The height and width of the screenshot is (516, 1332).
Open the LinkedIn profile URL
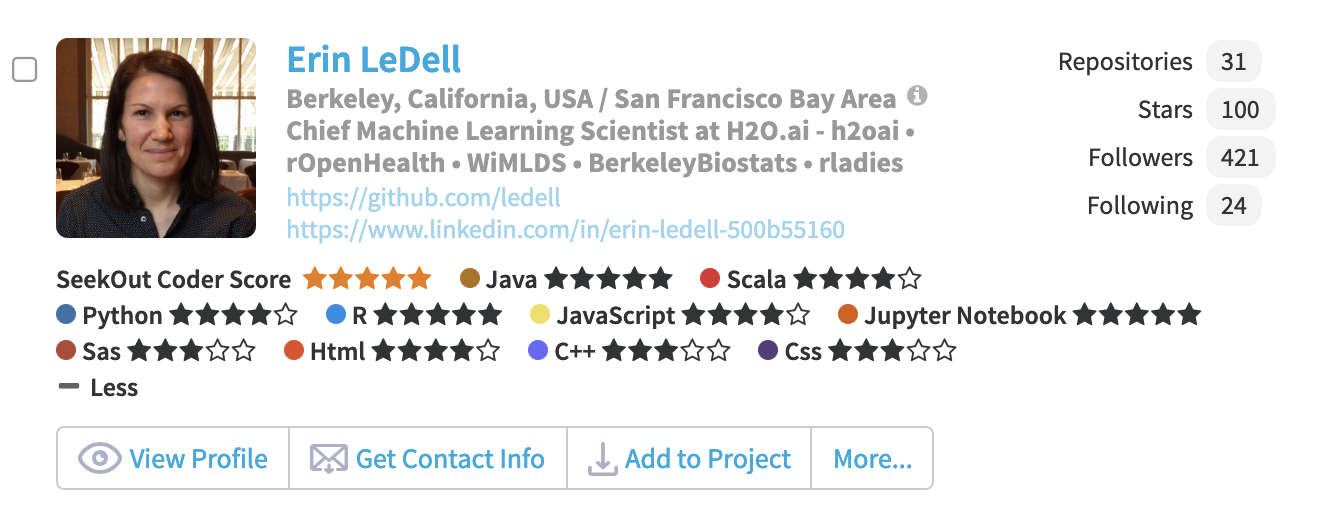565,230
